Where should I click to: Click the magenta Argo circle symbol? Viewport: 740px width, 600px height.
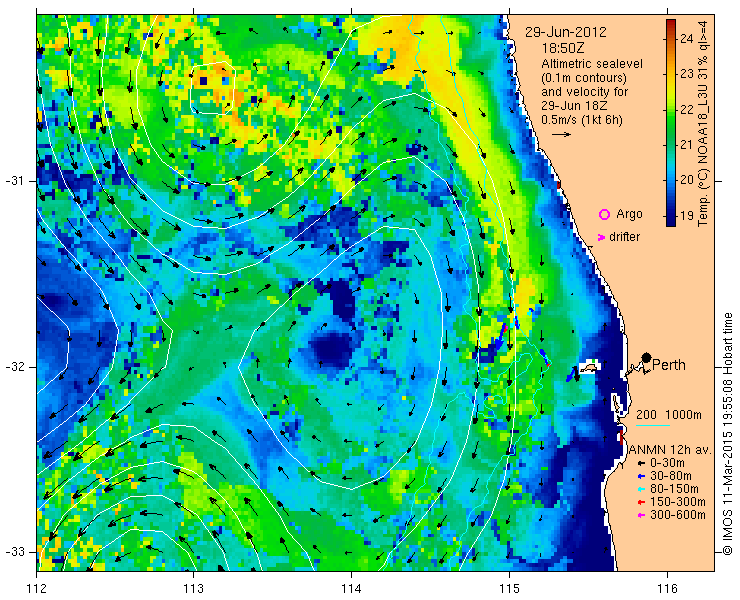[x=604, y=214]
